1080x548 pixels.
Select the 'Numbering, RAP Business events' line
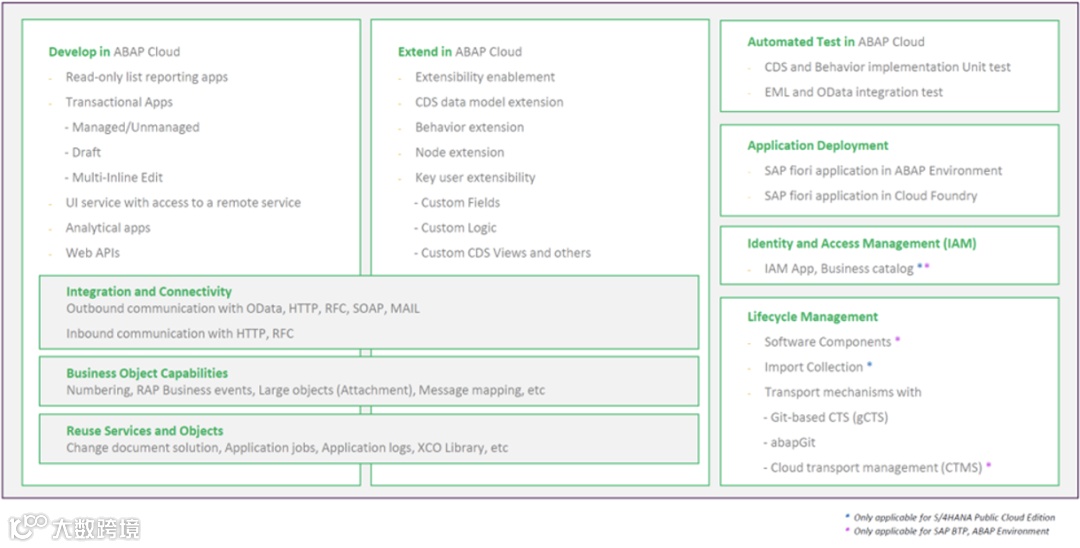[x=305, y=390]
